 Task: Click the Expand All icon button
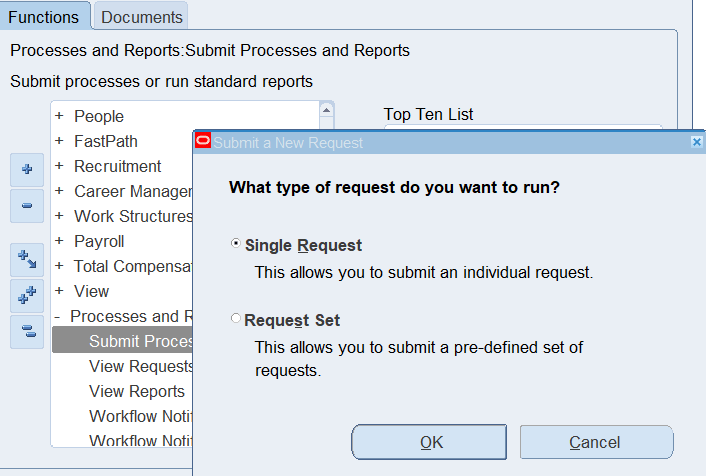click(x=27, y=296)
